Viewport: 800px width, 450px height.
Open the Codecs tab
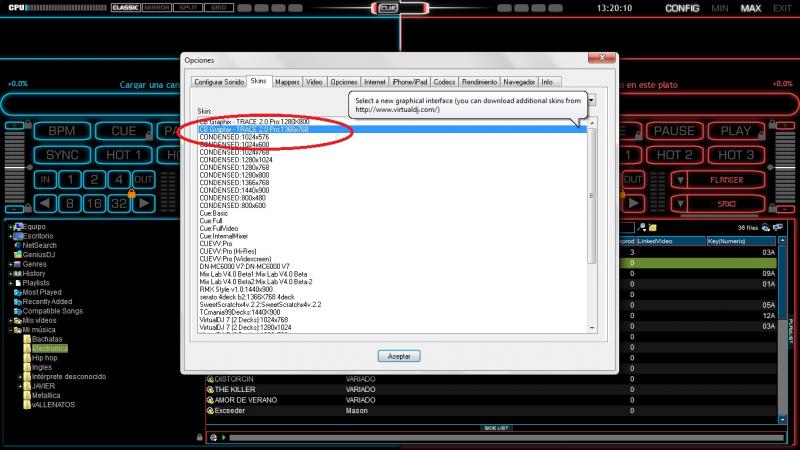pyautogui.click(x=444, y=82)
